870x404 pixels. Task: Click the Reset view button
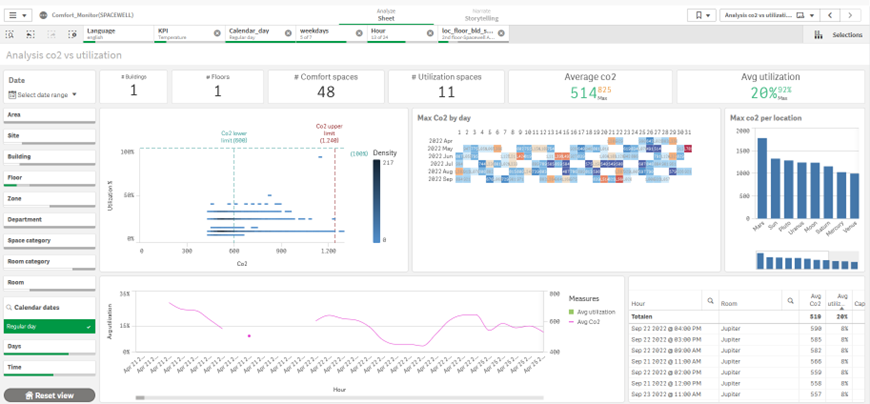pyautogui.click(x=49, y=395)
